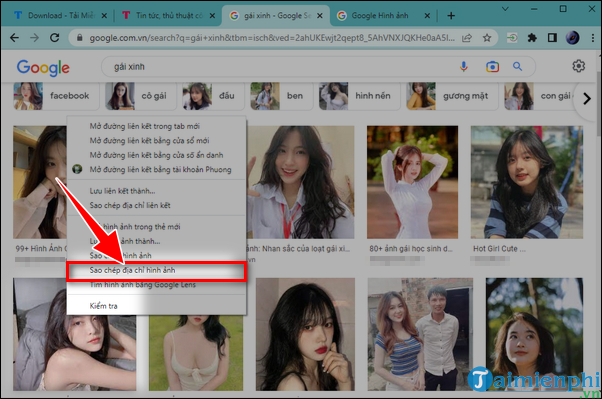Choose Lưu liên kết thành... menu entry
Viewport: 602px width, 399px height.
(156, 191)
